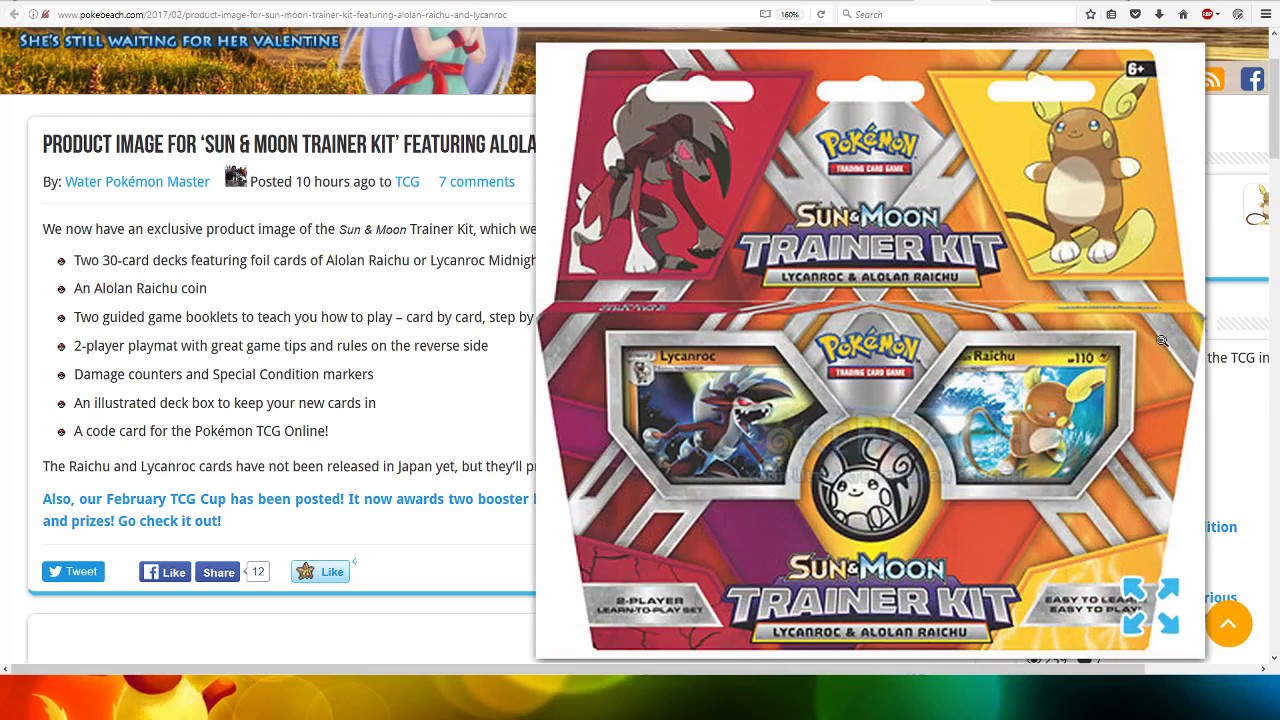1280x720 pixels.
Task: Click the browser Search field
Action: pos(955,14)
